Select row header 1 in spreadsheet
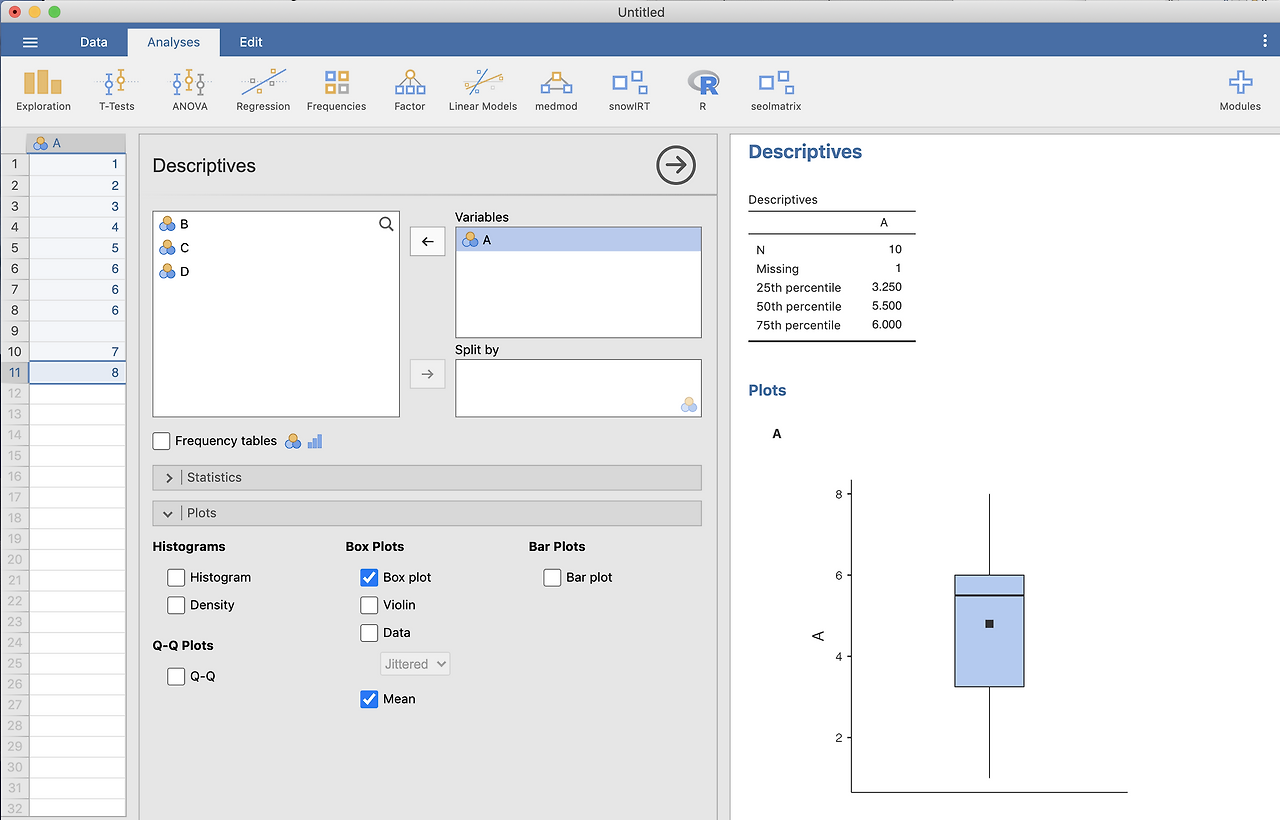 (x=15, y=164)
